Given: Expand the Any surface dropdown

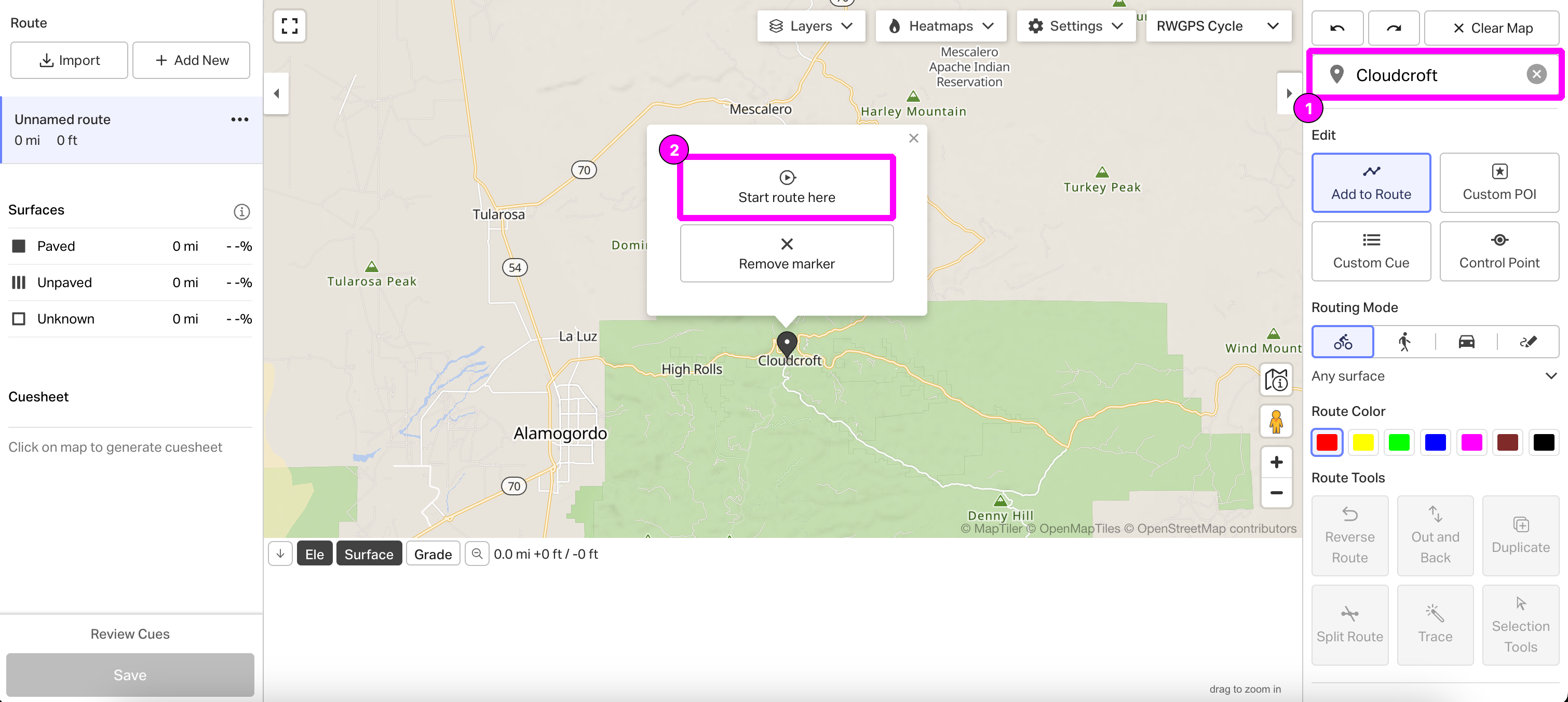Looking at the screenshot, I should pyautogui.click(x=1434, y=375).
